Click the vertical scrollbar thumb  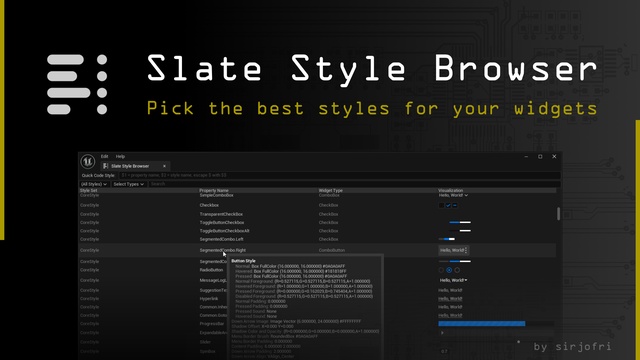(x=558, y=213)
